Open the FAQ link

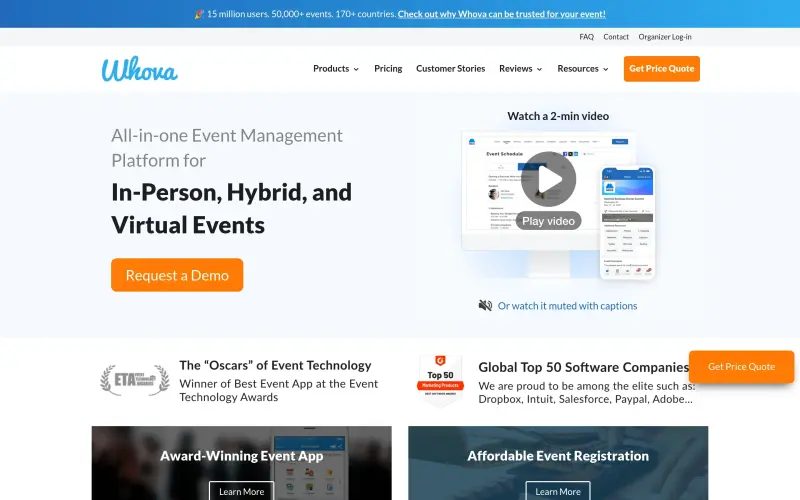[586, 37]
